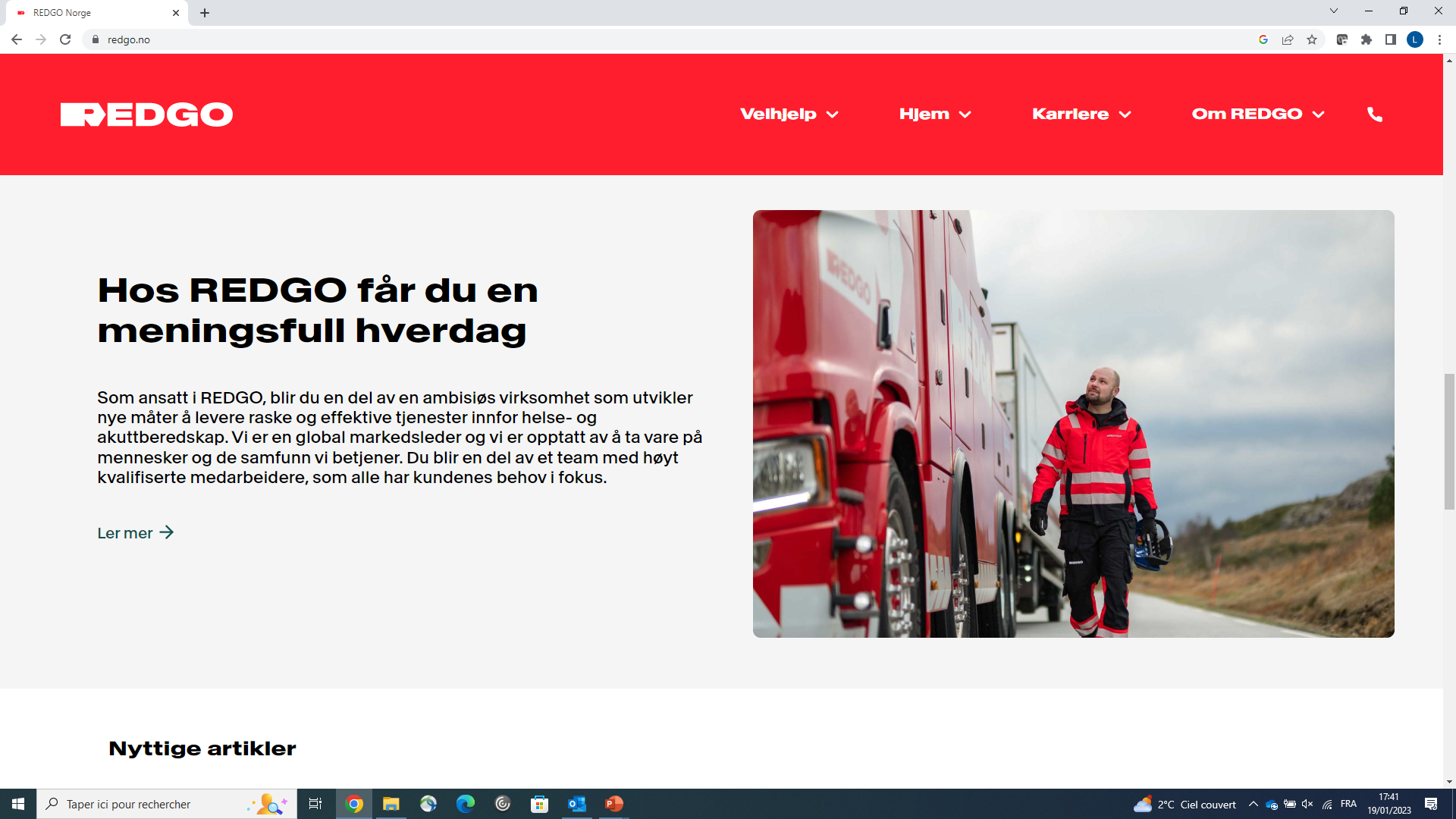Click the OneDrive sync tray icon

click(1272, 805)
